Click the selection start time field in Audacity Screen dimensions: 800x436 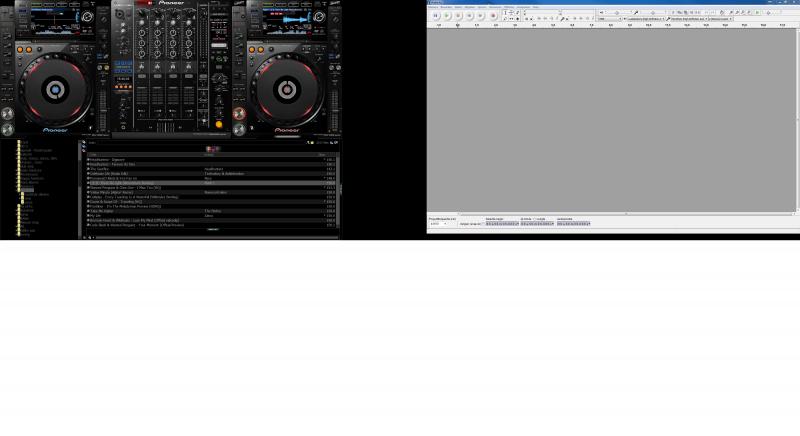pyautogui.click(x=502, y=224)
